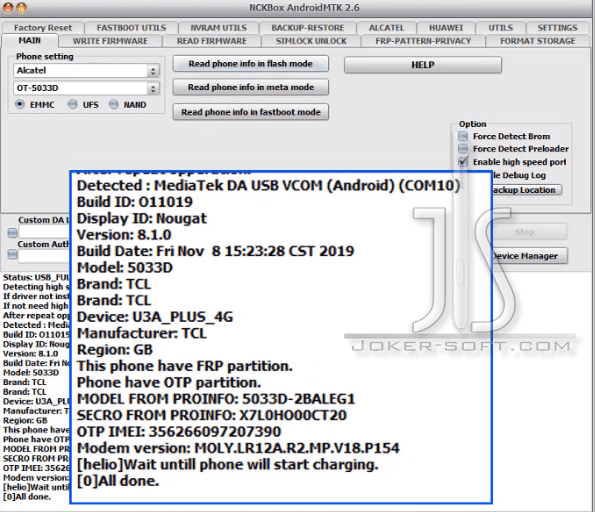Open the READ FIRMWARE tab

[212, 41]
